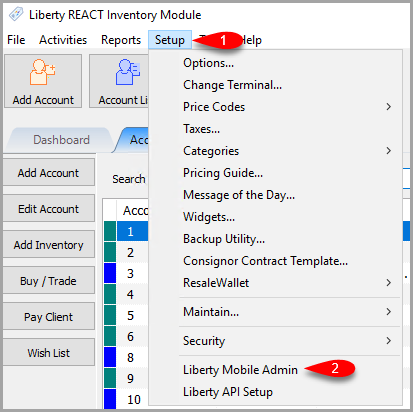Open Taxes... from the Setup menu
Image resolution: width=413 pixels, height=412 pixels.
[x=275, y=129]
